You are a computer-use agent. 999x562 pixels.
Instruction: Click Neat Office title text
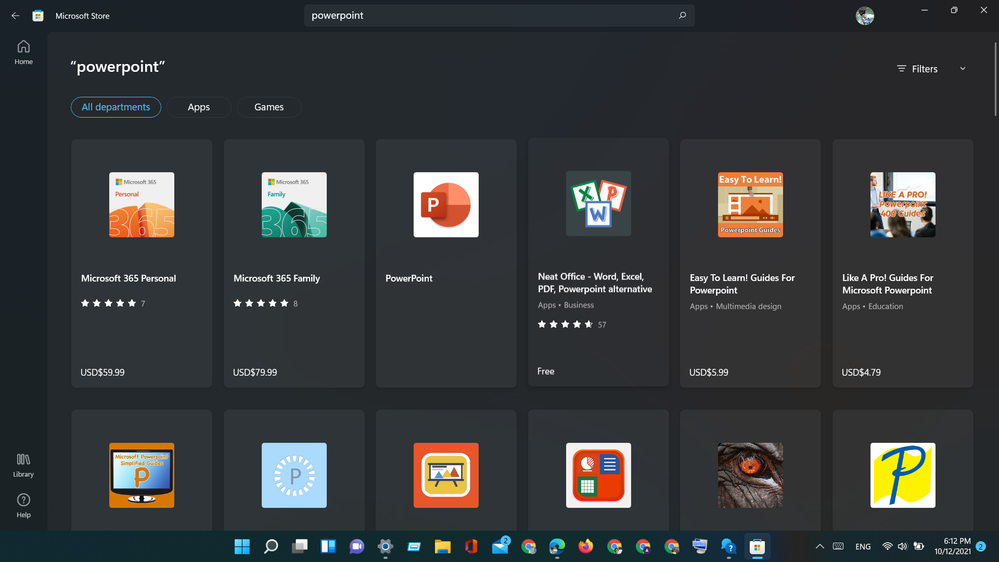pos(595,283)
